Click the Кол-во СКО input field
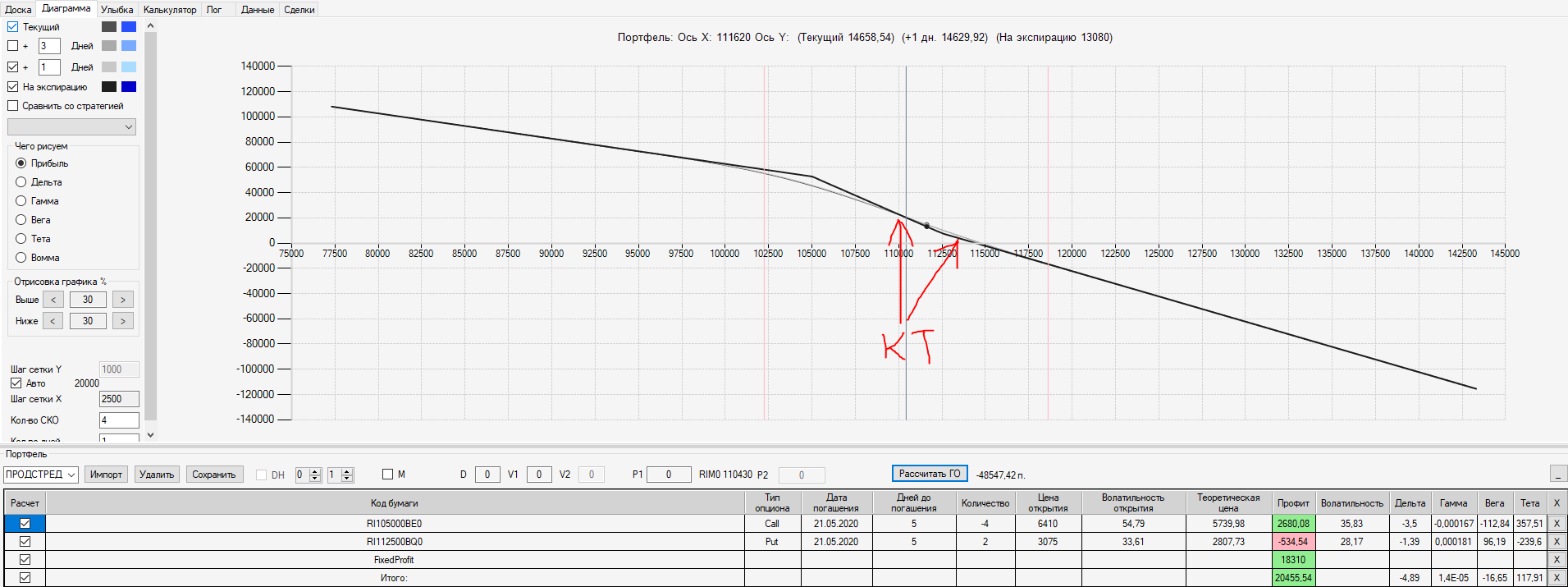The height and width of the screenshot is (587, 1568). [119, 420]
